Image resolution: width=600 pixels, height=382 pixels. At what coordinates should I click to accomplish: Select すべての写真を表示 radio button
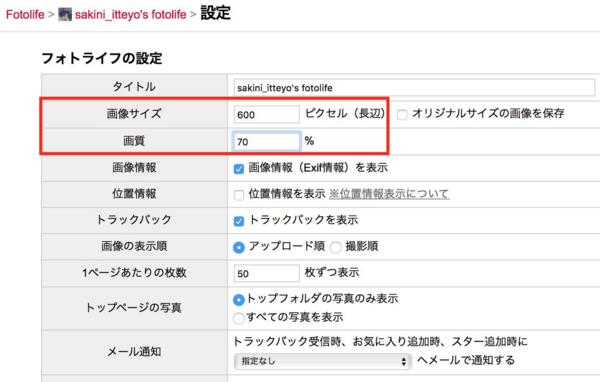pos(239,318)
